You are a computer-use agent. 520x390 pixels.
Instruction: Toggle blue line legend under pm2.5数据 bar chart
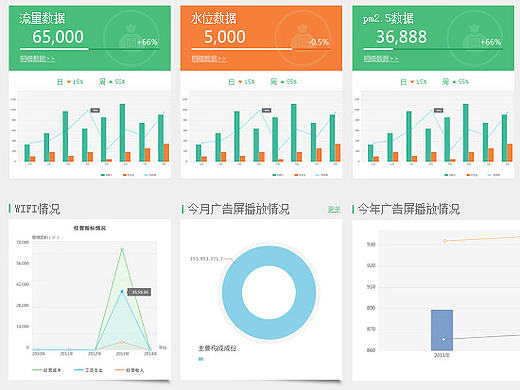point(494,175)
